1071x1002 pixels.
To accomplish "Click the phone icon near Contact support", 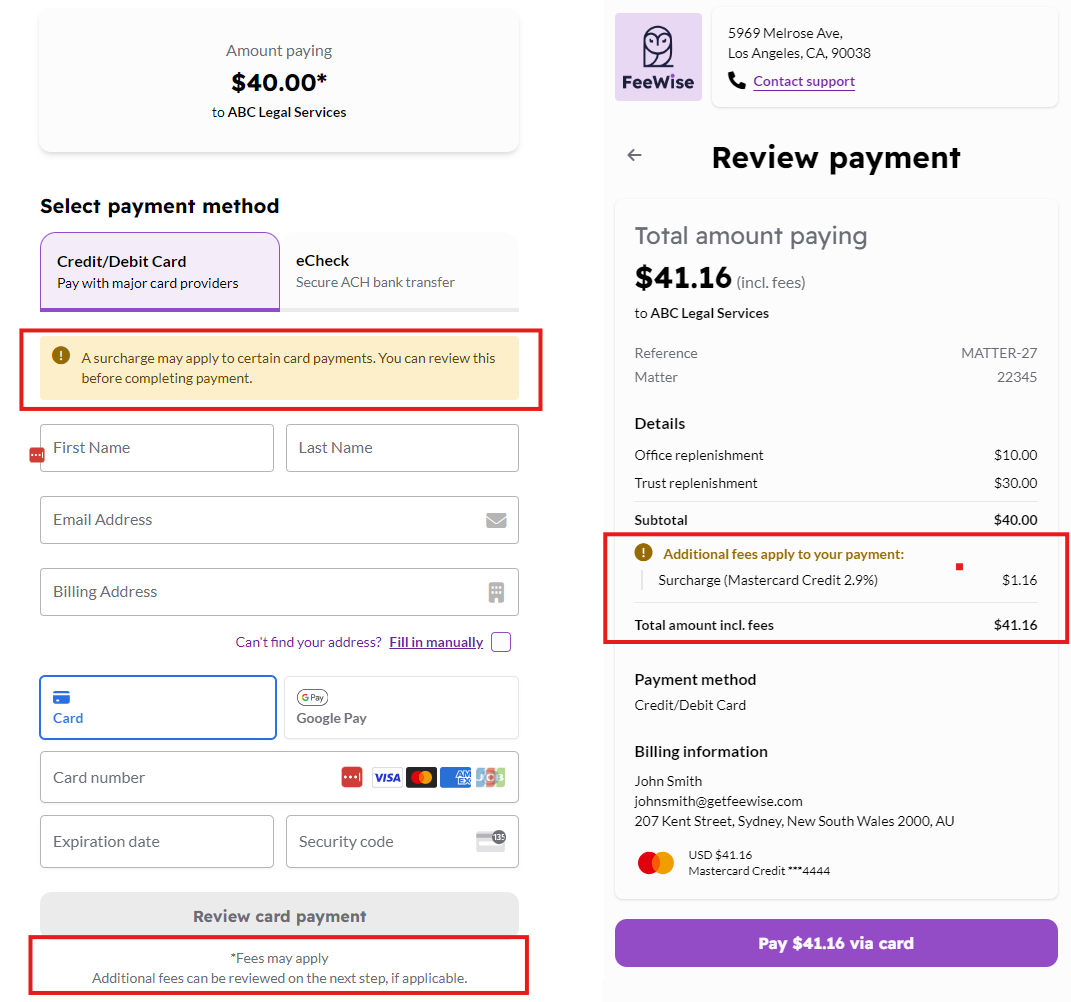I will pyautogui.click(x=737, y=81).
